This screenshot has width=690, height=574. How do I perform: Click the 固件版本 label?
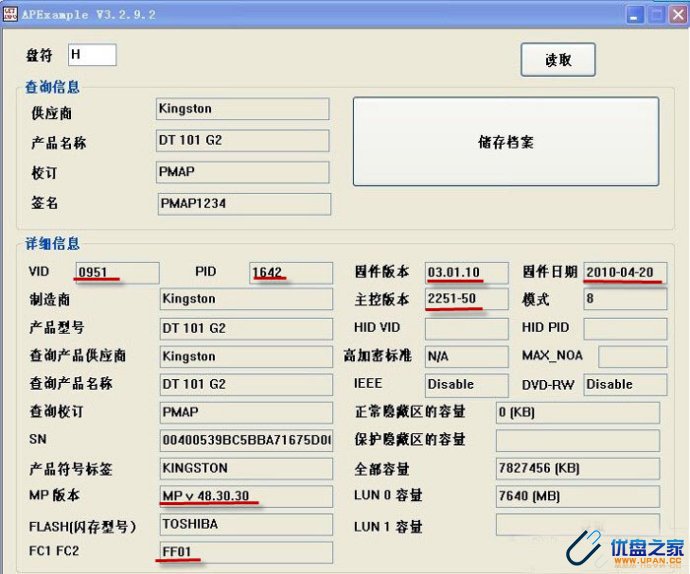click(382, 272)
